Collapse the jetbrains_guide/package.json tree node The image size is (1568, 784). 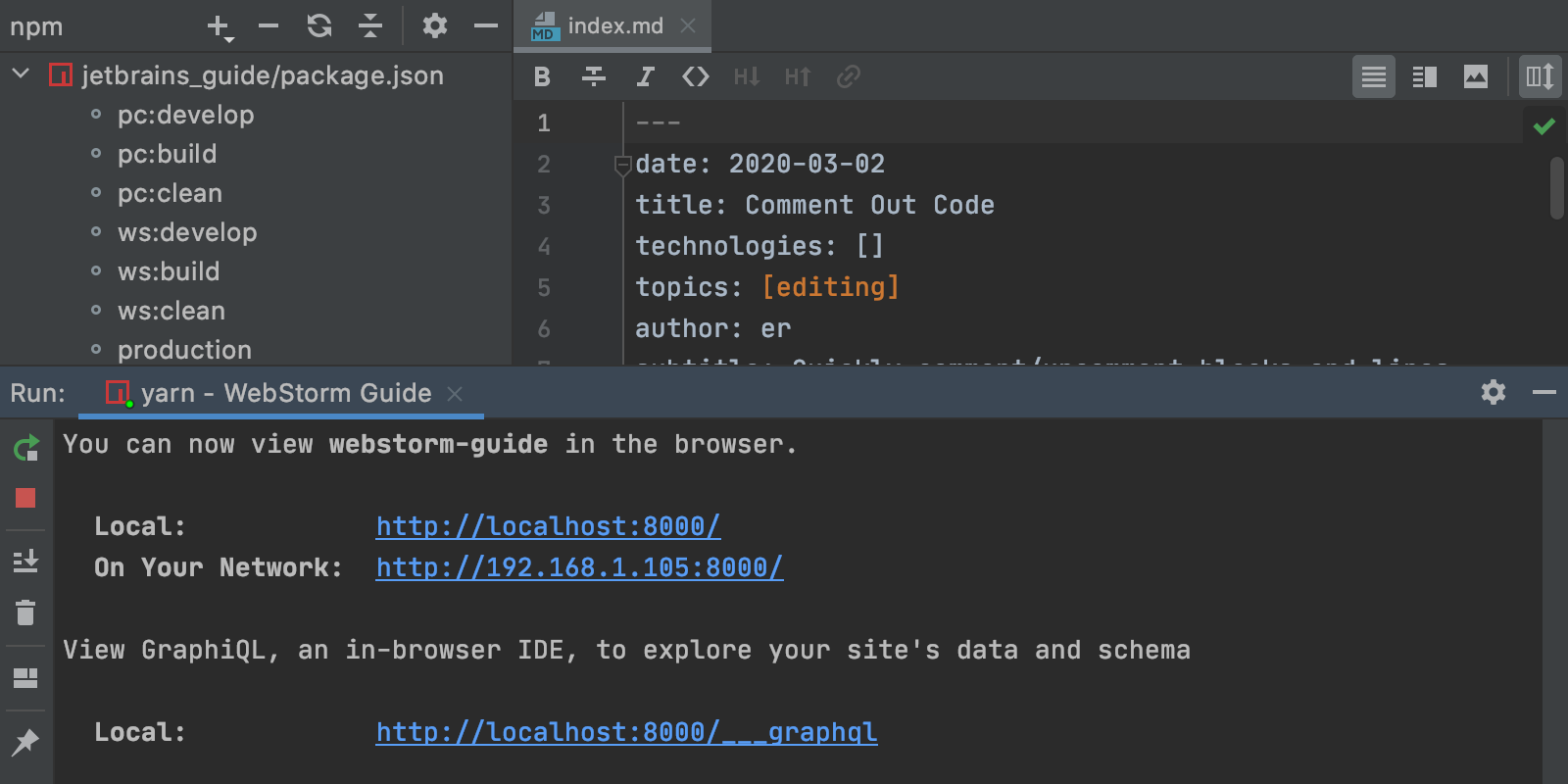coord(21,74)
